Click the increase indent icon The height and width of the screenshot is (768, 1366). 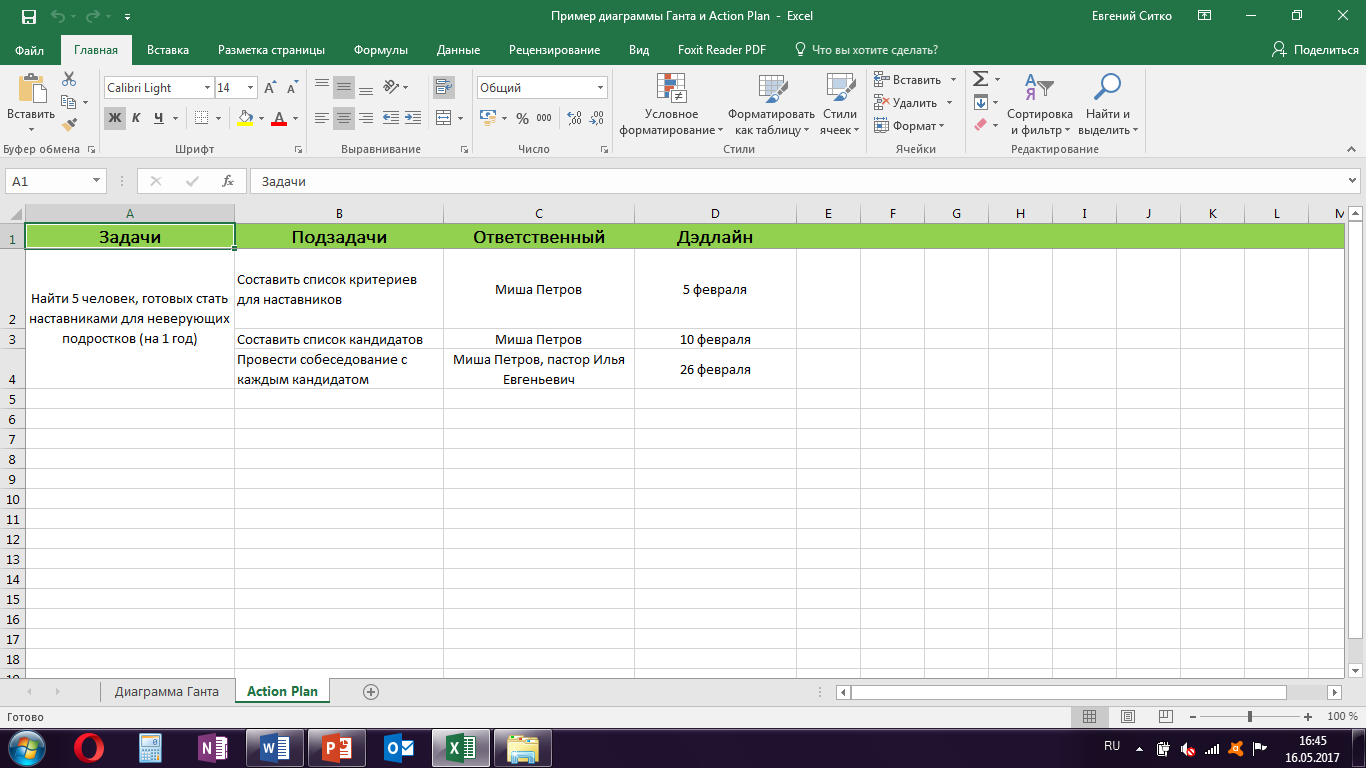pos(412,118)
